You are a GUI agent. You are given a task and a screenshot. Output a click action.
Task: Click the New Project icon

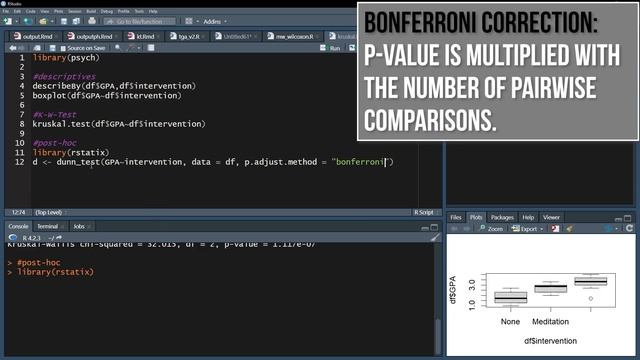[27, 21]
